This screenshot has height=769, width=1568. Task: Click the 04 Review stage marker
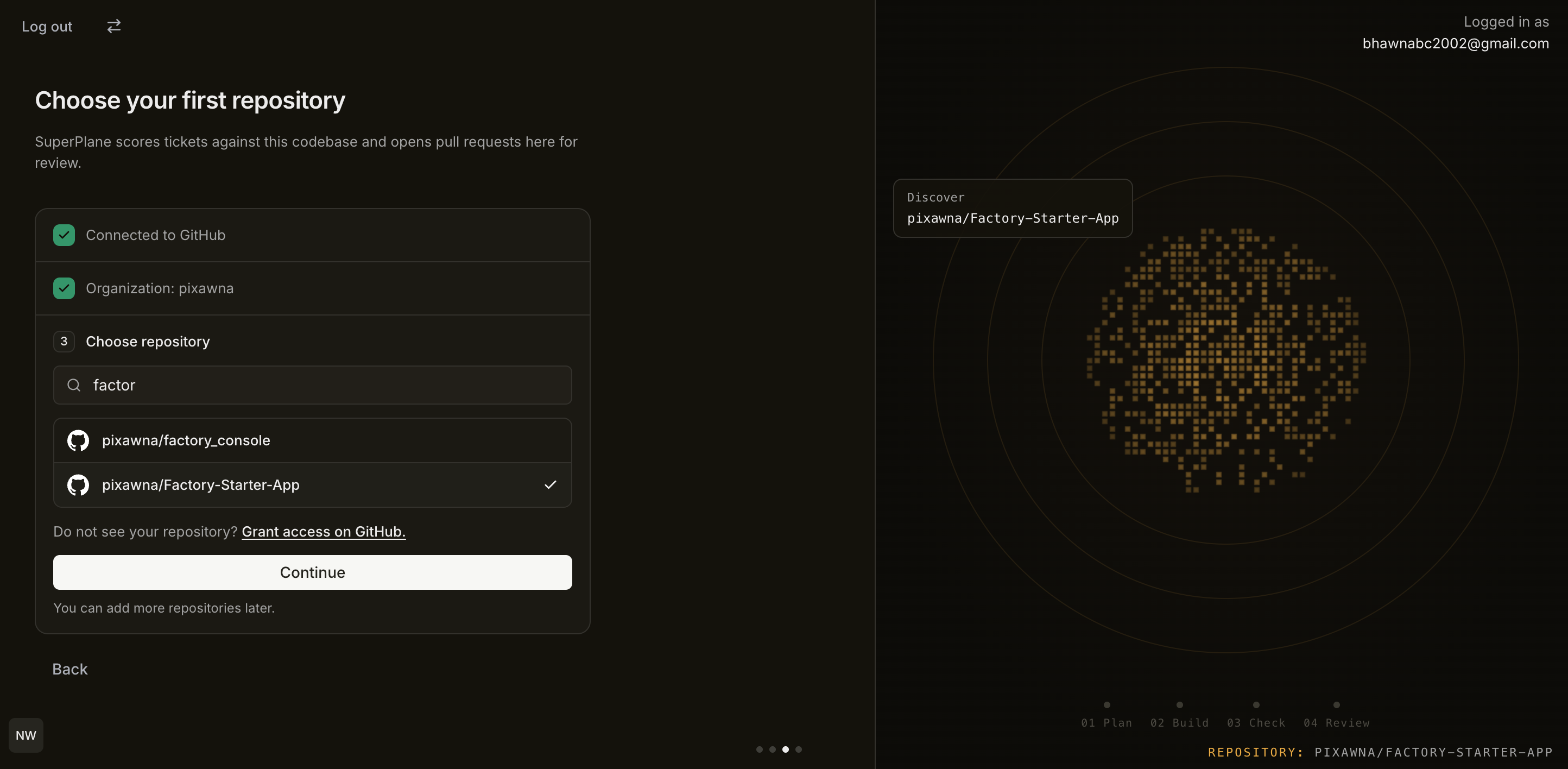[x=1336, y=715]
